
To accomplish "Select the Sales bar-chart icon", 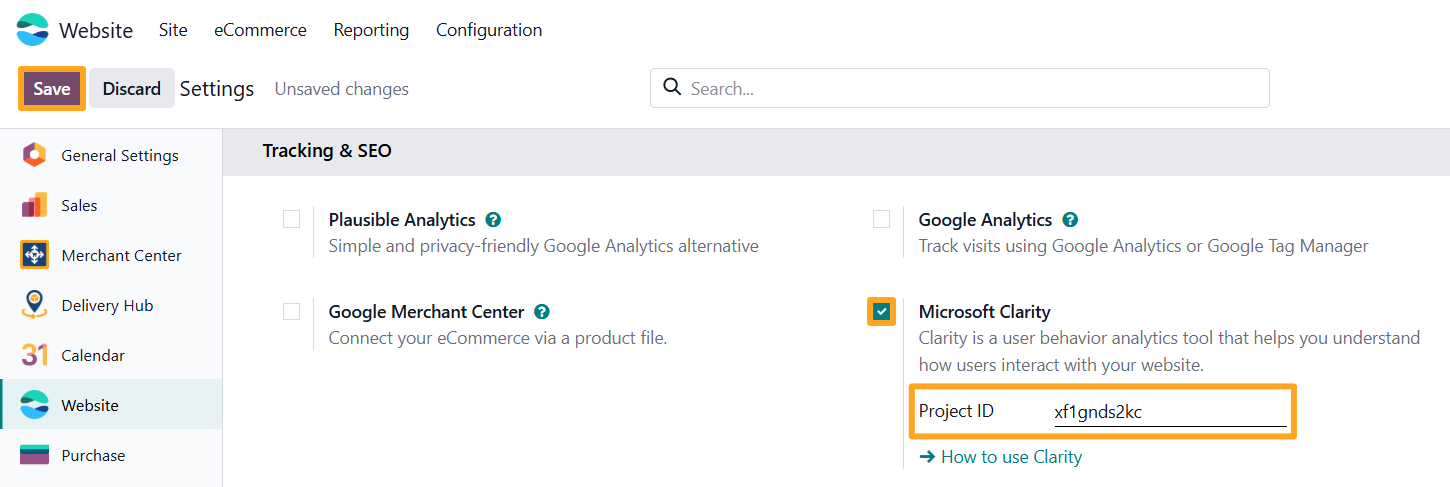I will [x=34, y=205].
